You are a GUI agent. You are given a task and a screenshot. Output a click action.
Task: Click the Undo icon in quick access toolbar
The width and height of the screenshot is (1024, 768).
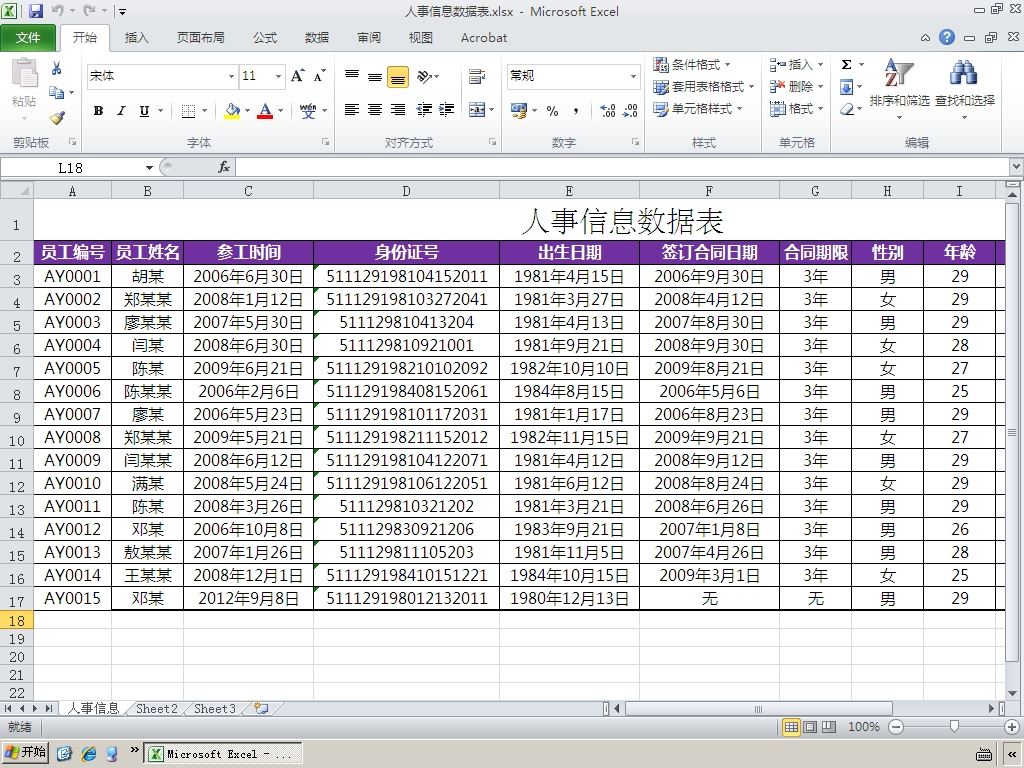coord(57,10)
